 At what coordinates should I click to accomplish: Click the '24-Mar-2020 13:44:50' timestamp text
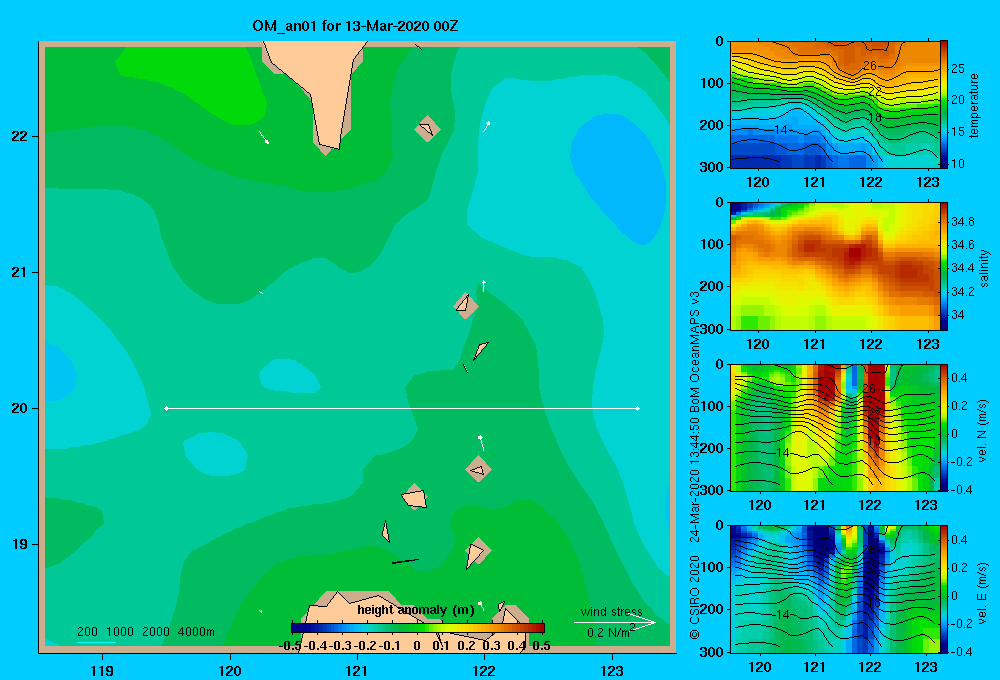[x=695, y=479]
